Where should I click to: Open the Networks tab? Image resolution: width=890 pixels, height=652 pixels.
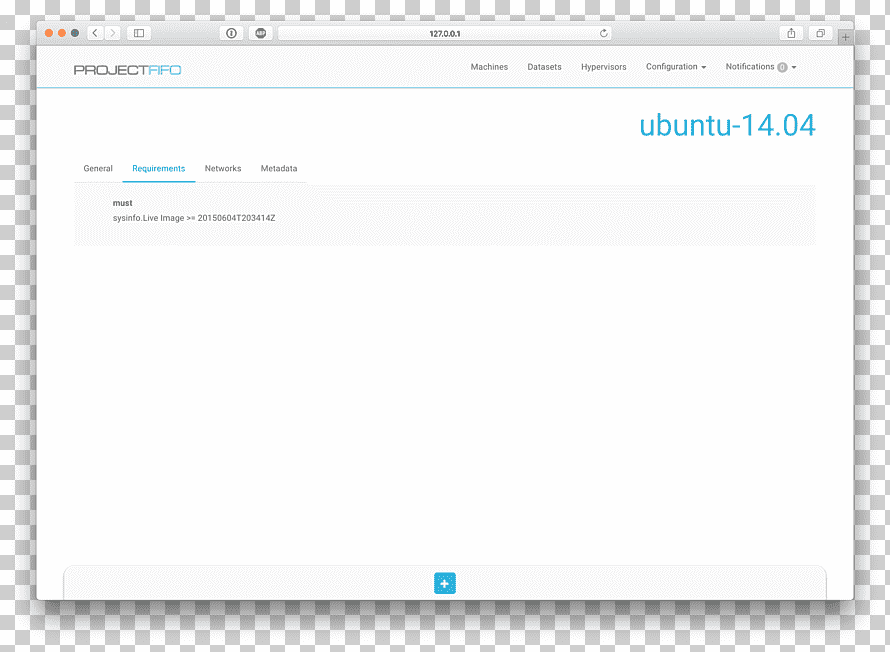click(x=222, y=169)
